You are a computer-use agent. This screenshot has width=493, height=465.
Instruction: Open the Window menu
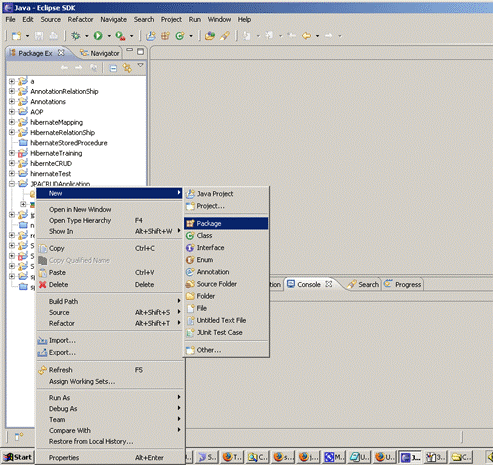219,20
